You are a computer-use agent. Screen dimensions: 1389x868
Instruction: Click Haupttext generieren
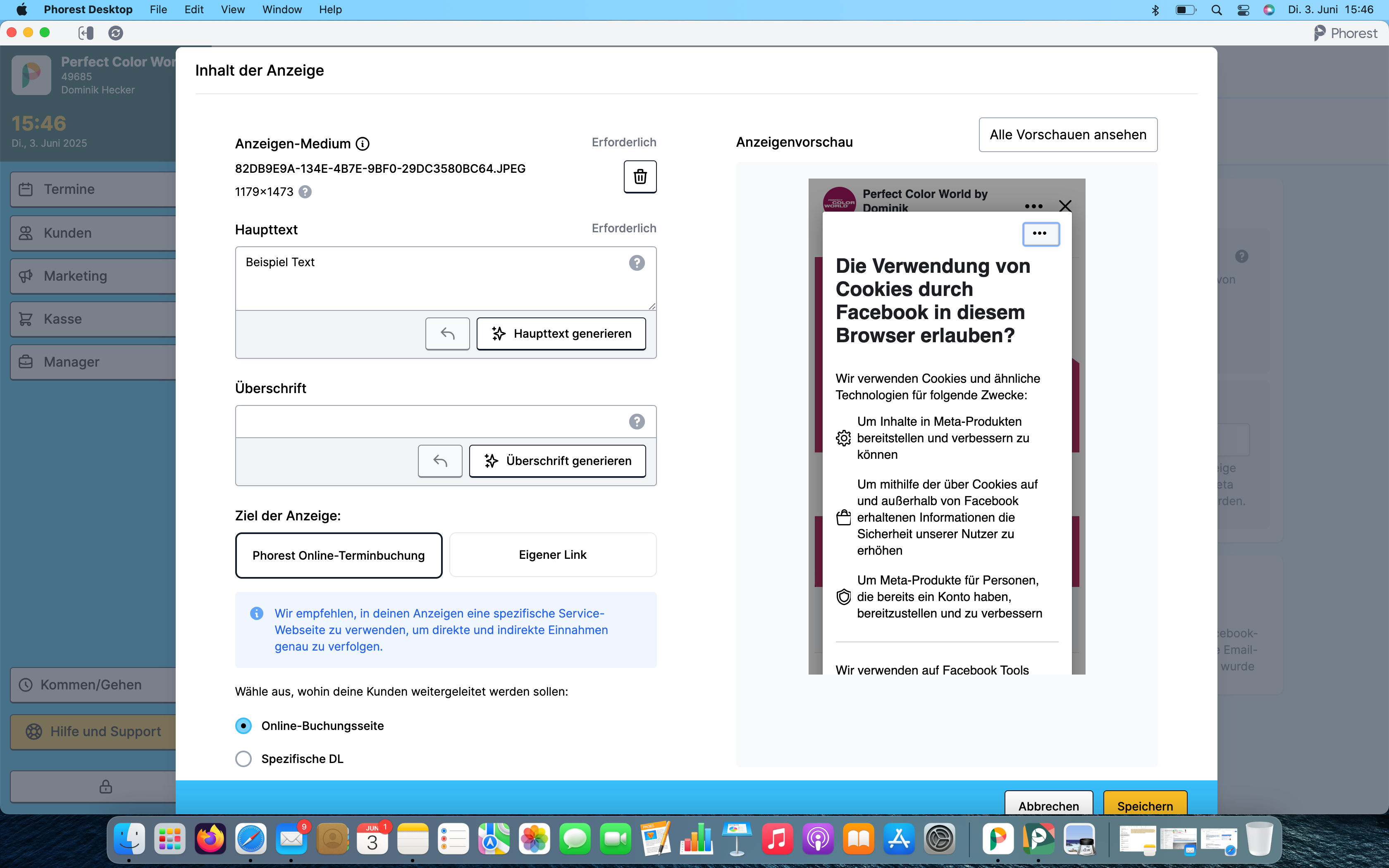(x=561, y=334)
